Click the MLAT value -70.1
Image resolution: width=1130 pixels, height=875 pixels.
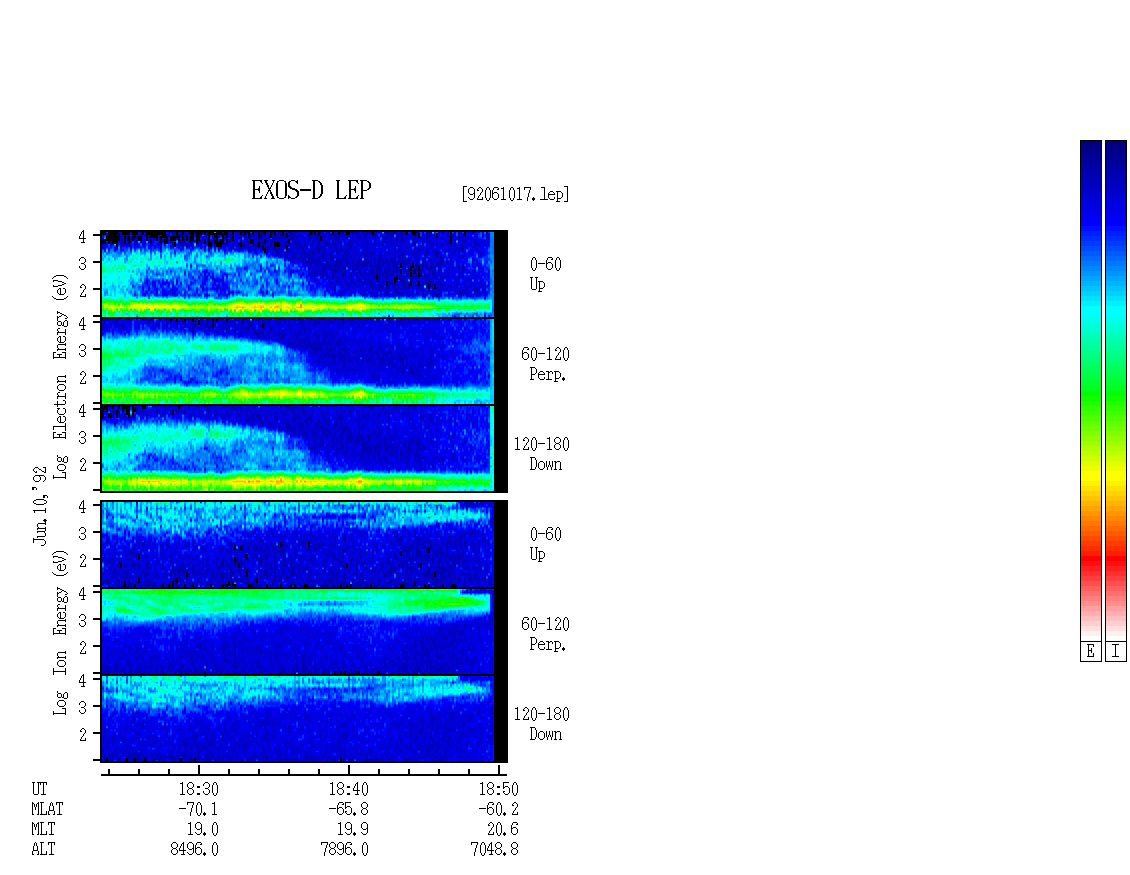197,809
